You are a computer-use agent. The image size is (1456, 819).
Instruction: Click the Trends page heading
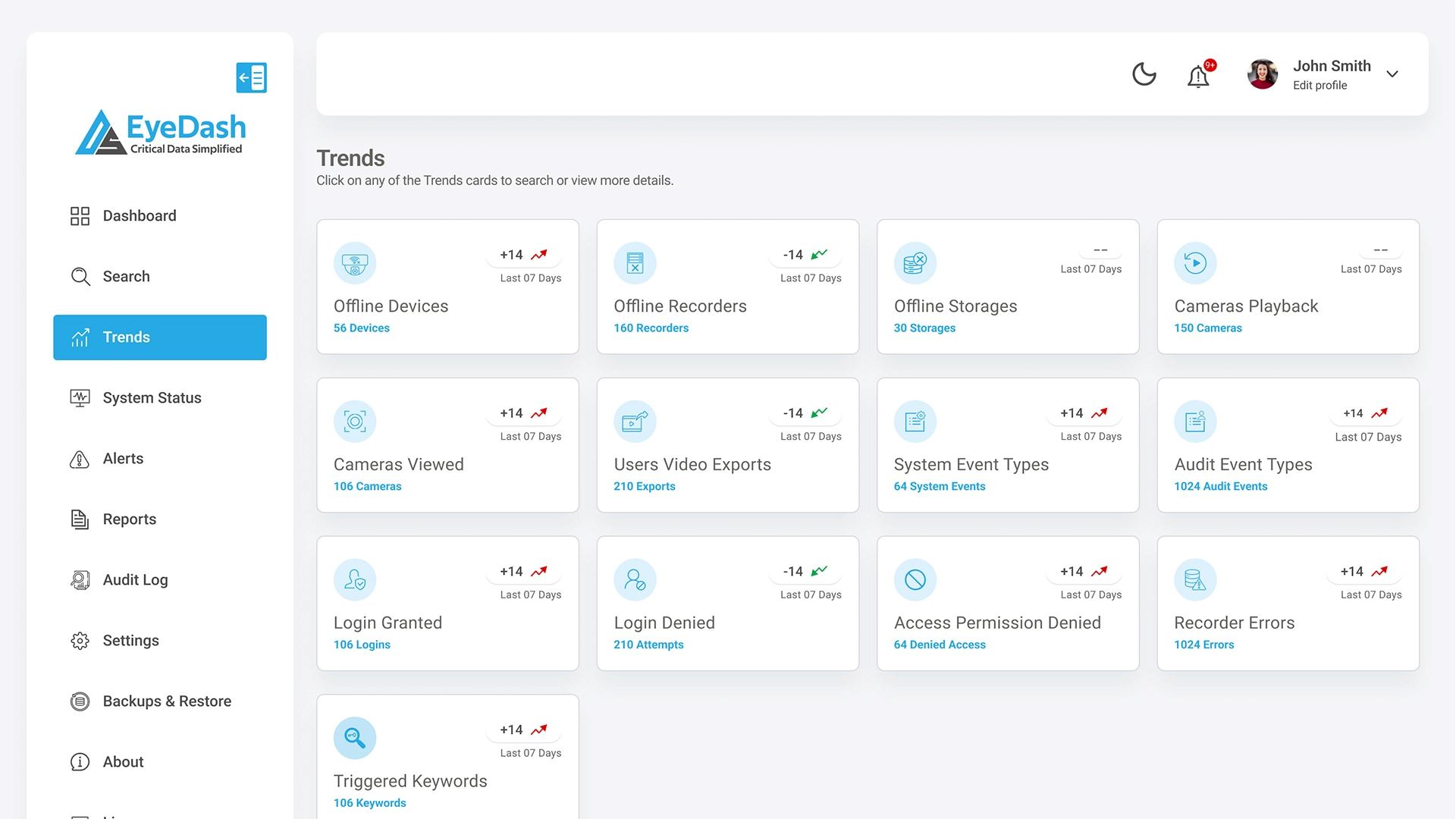[350, 158]
